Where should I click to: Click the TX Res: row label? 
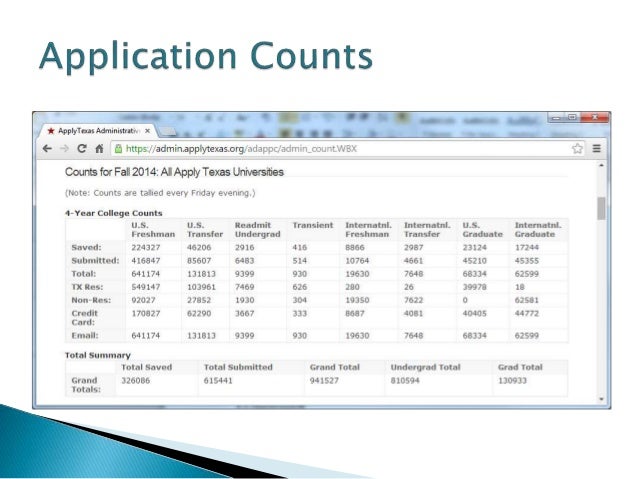point(87,287)
